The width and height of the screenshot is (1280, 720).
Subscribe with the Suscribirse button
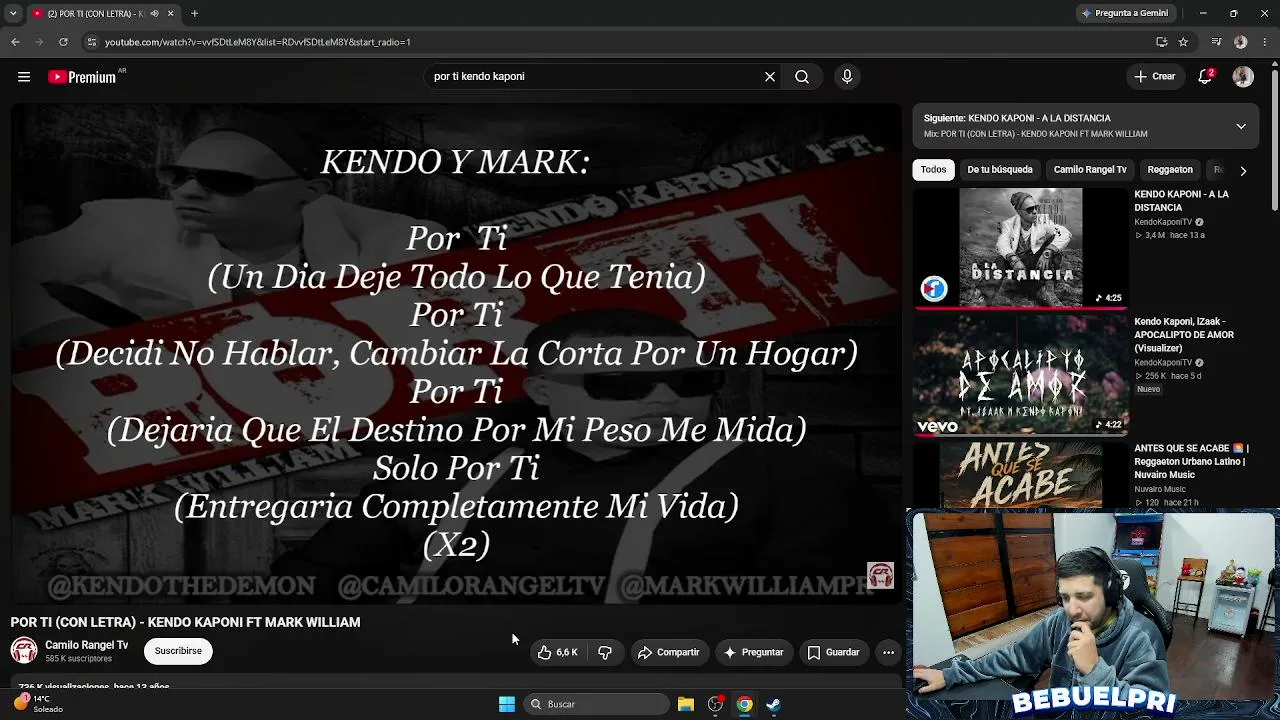pyautogui.click(x=178, y=651)
